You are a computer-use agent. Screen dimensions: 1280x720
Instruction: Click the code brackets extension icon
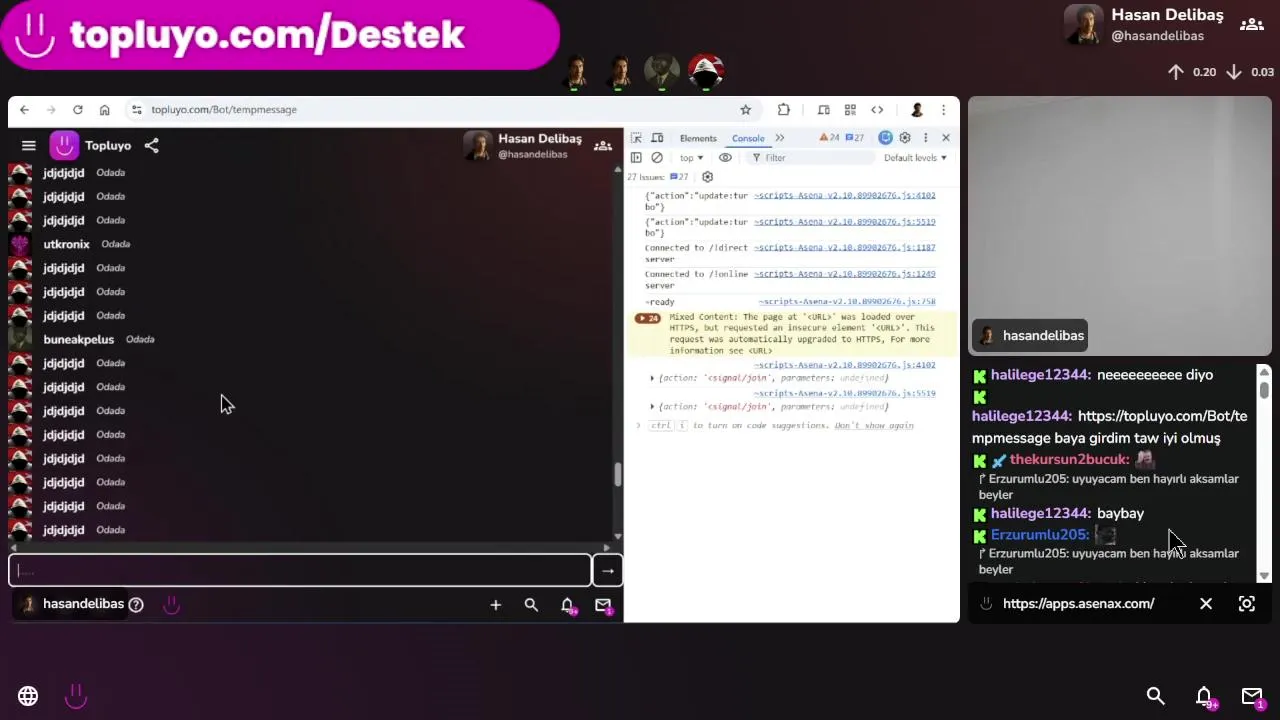pos(877,110)
